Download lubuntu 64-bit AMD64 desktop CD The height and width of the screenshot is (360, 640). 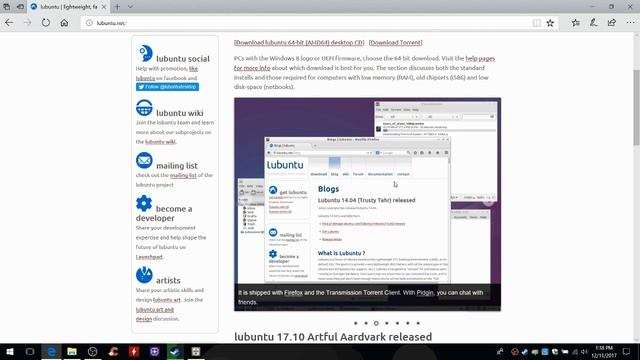(x=299, y=42)
